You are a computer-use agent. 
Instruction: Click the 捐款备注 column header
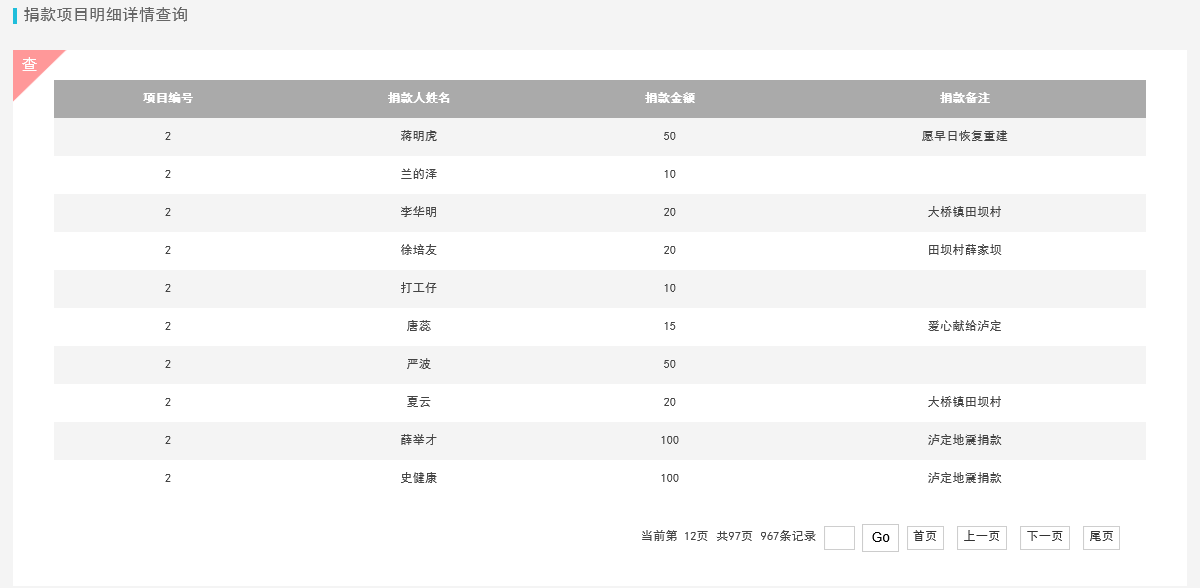point(965,98)
